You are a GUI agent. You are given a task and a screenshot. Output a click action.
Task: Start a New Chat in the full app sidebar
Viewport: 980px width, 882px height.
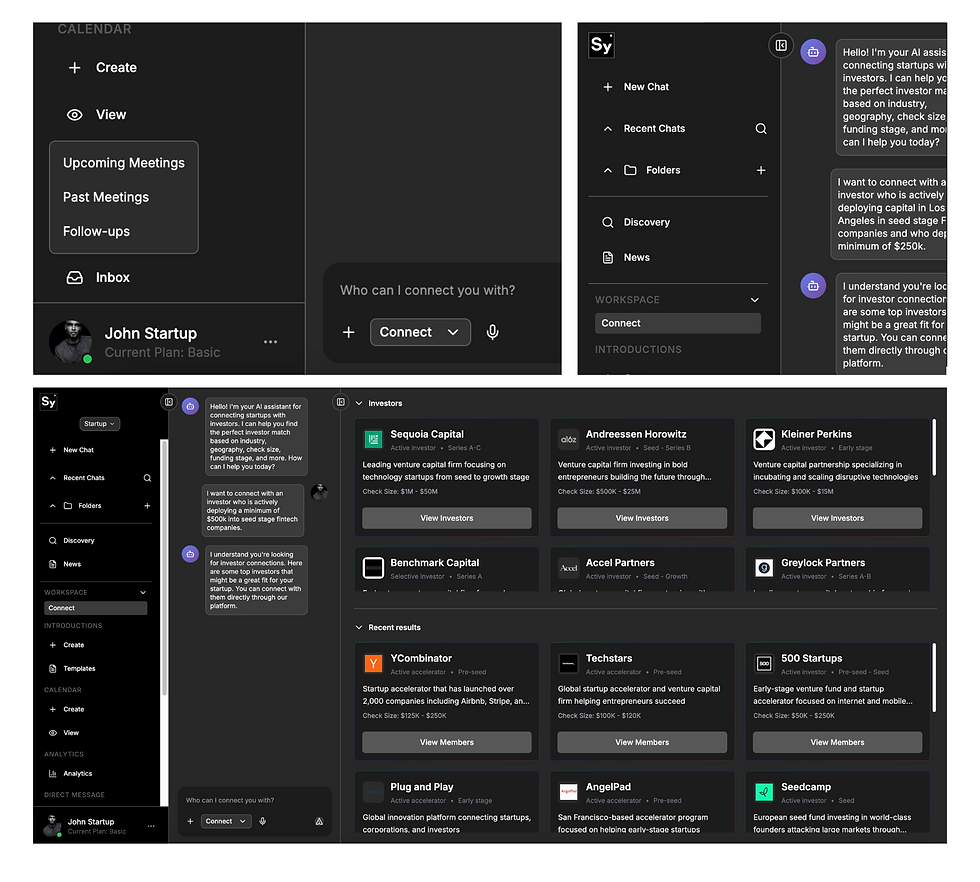click(x=71, y=450)
